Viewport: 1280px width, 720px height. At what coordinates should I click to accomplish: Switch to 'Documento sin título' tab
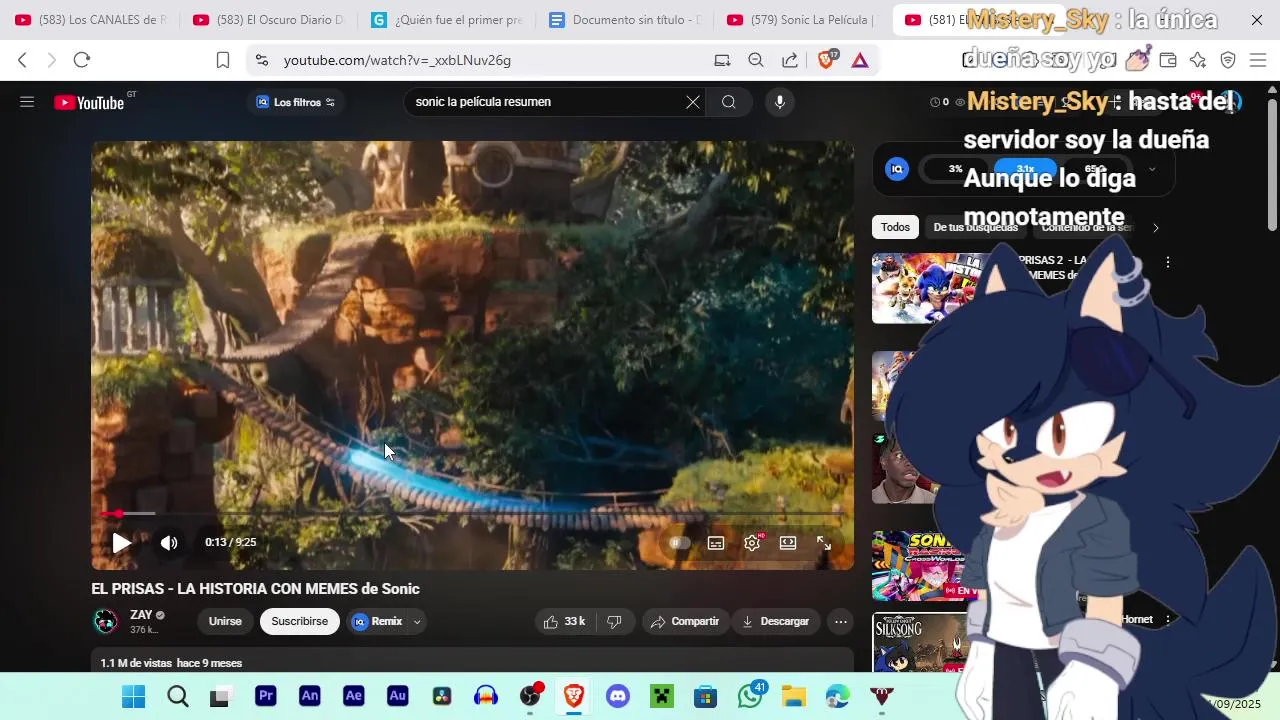click(x=624, y=20)
